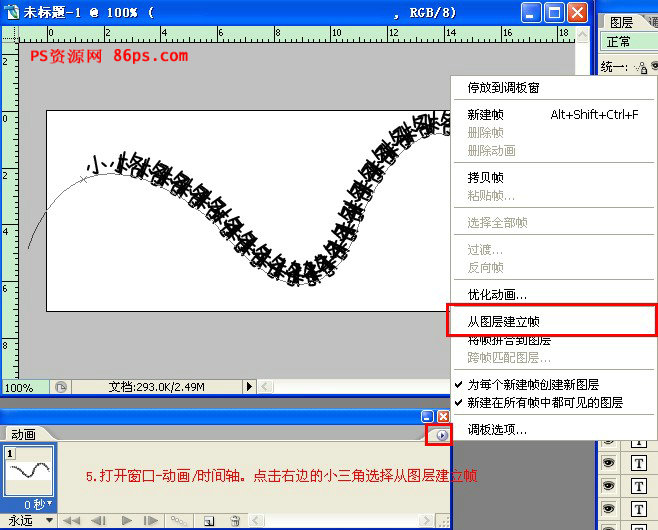
Task: Maximize the 未标题-1 document window
Action: (x=554, y=13)
